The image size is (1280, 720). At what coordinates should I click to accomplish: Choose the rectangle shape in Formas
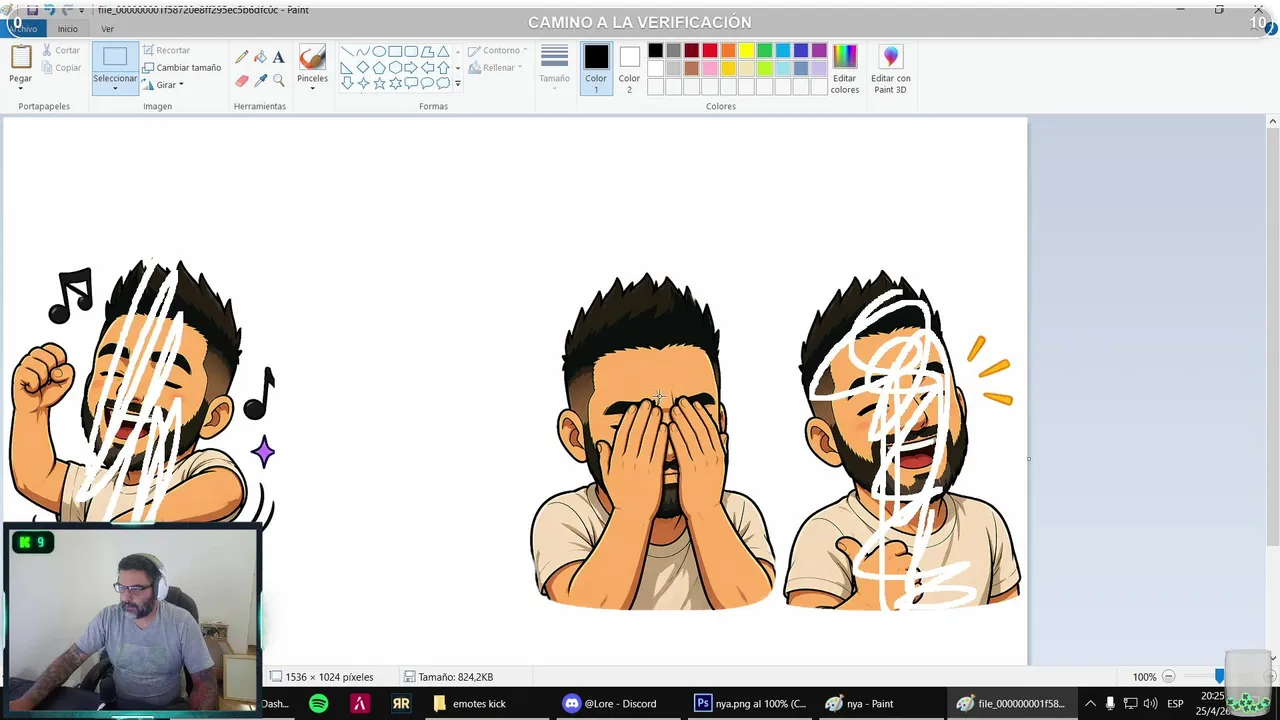[395, 52]
